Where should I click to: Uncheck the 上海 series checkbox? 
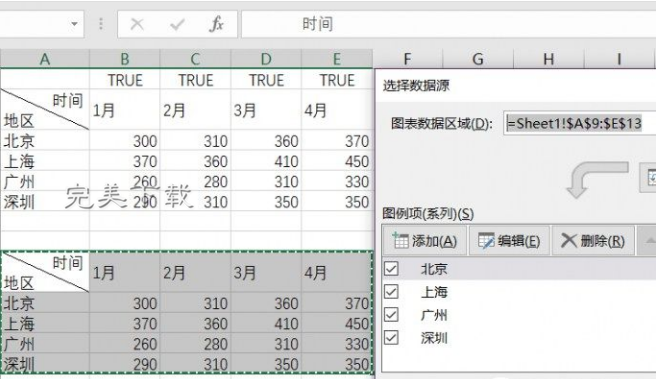point(391,292)
